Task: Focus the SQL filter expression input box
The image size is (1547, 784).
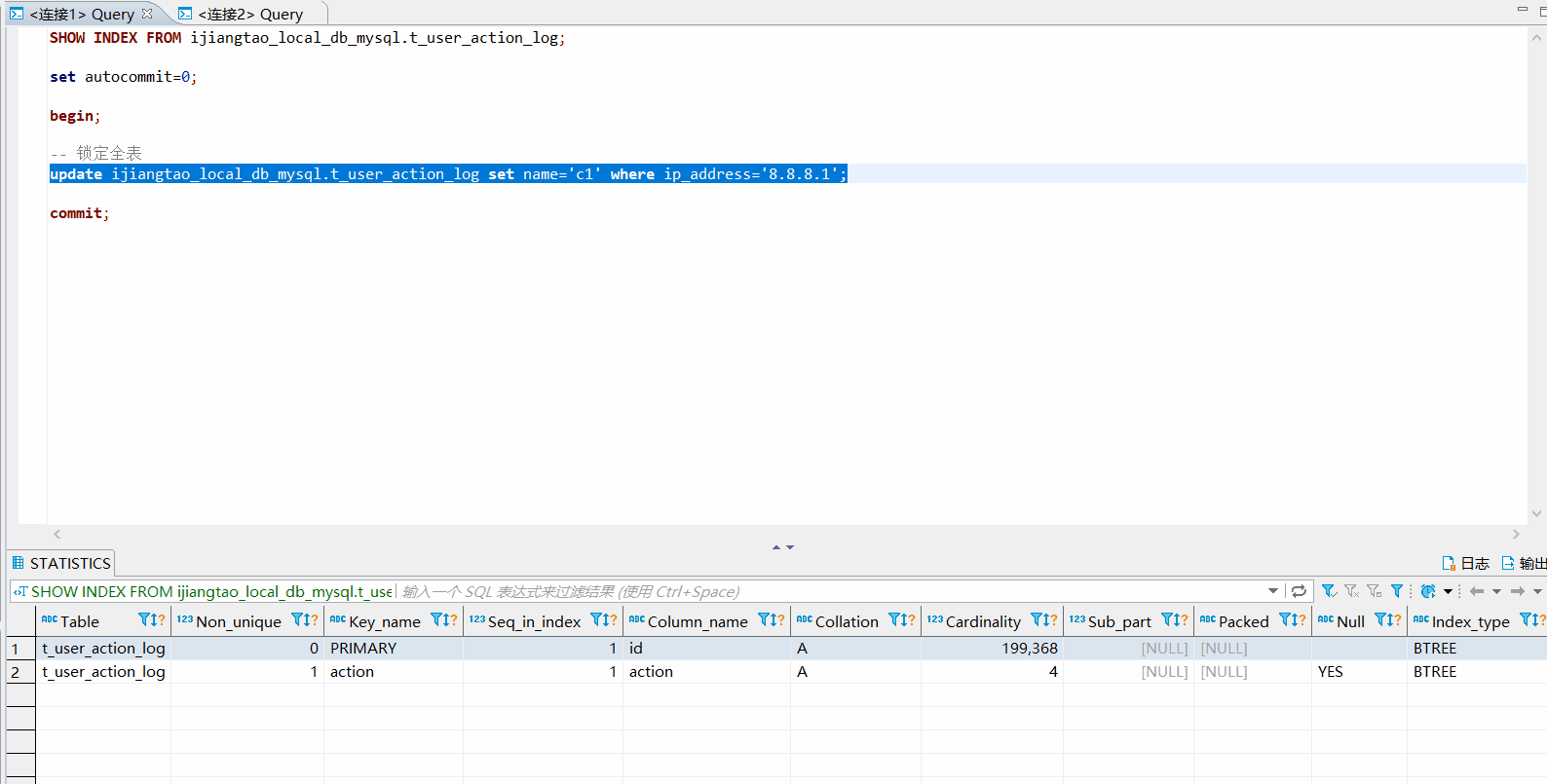Action: click(x=831, y=591)
